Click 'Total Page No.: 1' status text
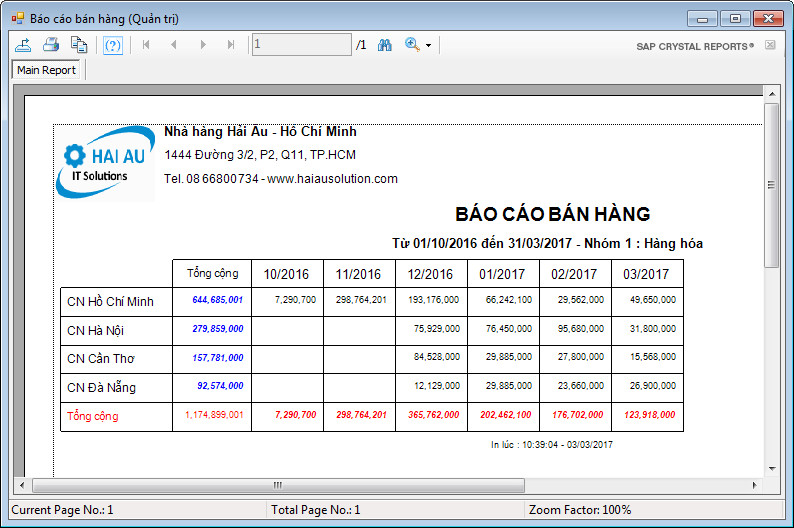 (x=315, y=510)
